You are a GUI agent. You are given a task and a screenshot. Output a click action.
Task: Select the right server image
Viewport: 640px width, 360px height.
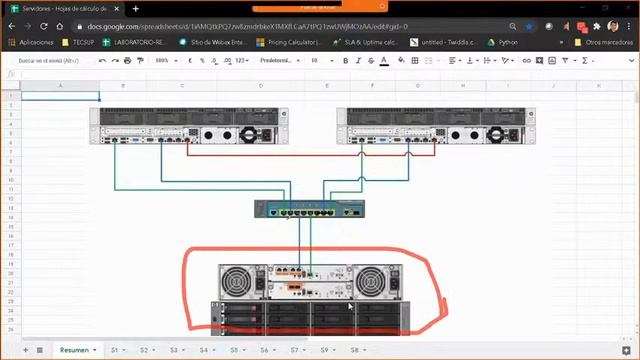tap(436, 126)
